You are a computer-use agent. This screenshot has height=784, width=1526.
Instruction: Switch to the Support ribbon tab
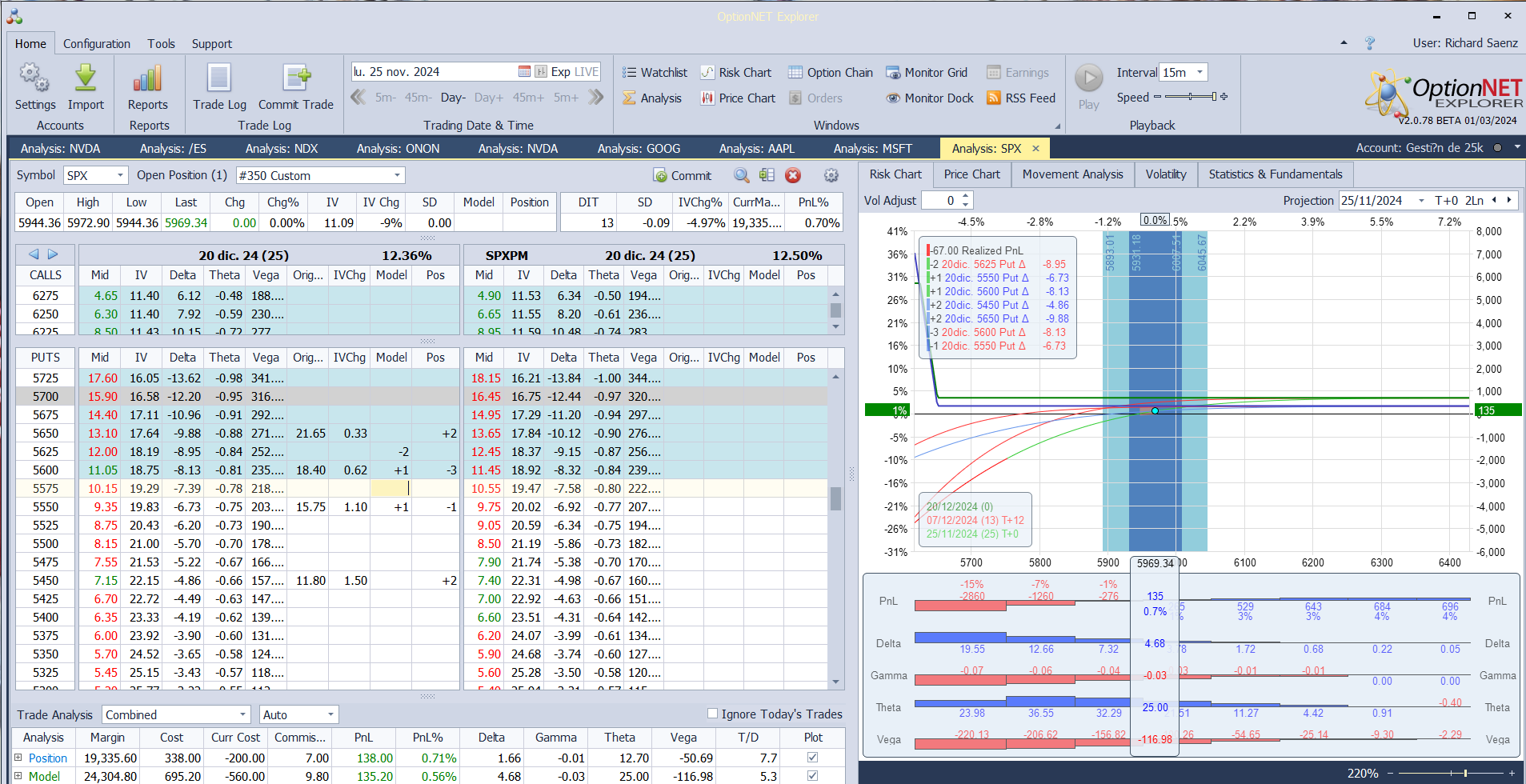(212, 44)
